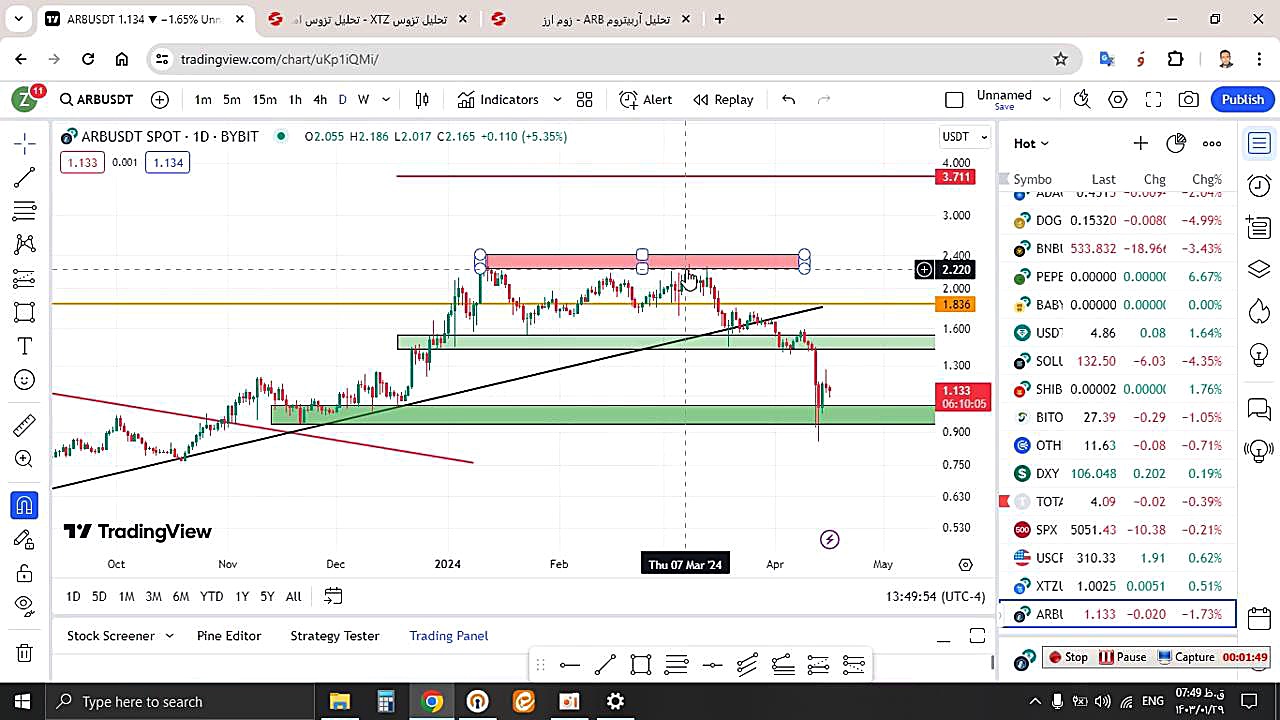Open Chrome in the Windows taskbar
The width and height of the screenshot is (1280, 720).
point(432,702)
